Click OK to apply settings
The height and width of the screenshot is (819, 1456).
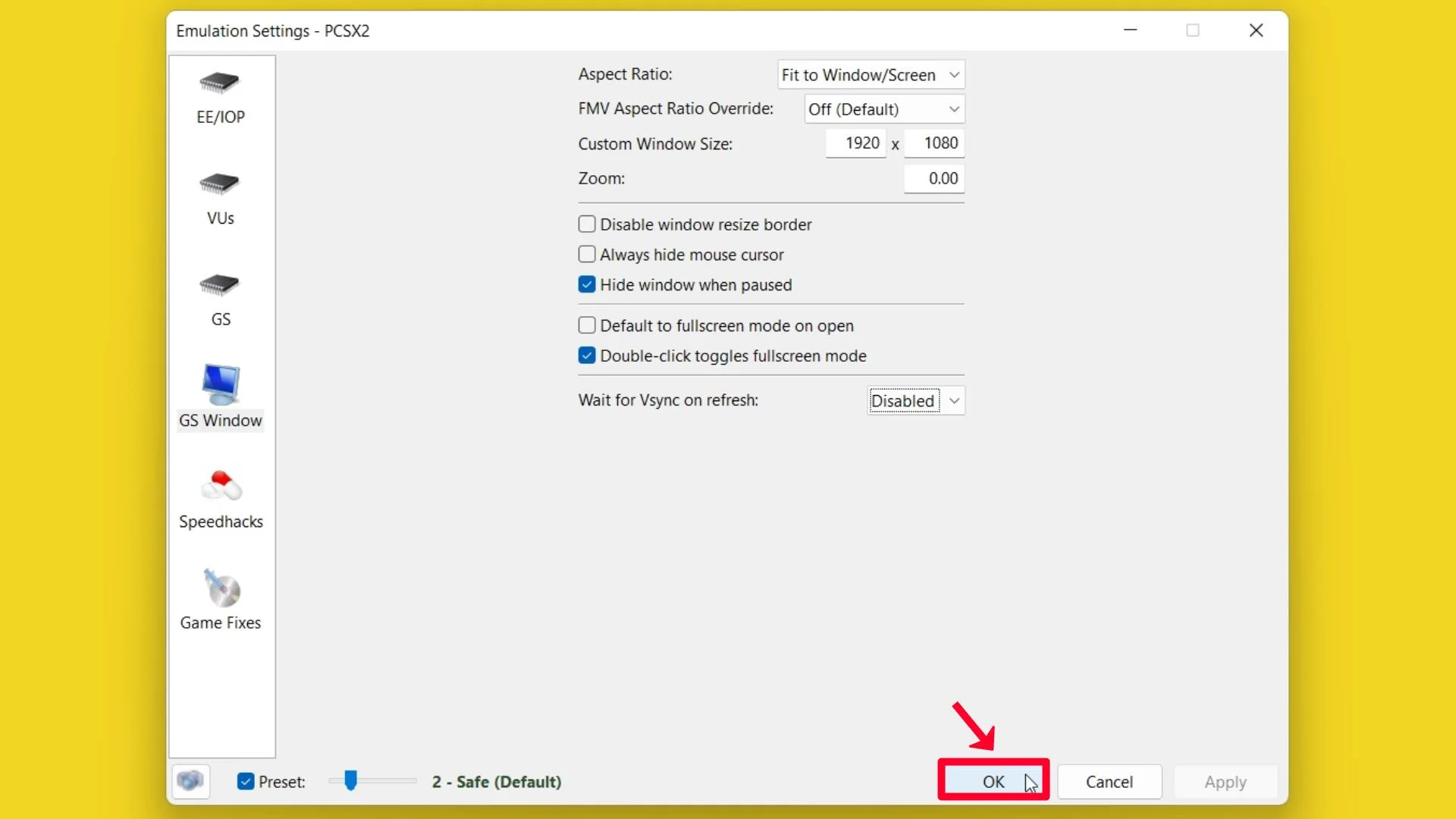point(993,781)
